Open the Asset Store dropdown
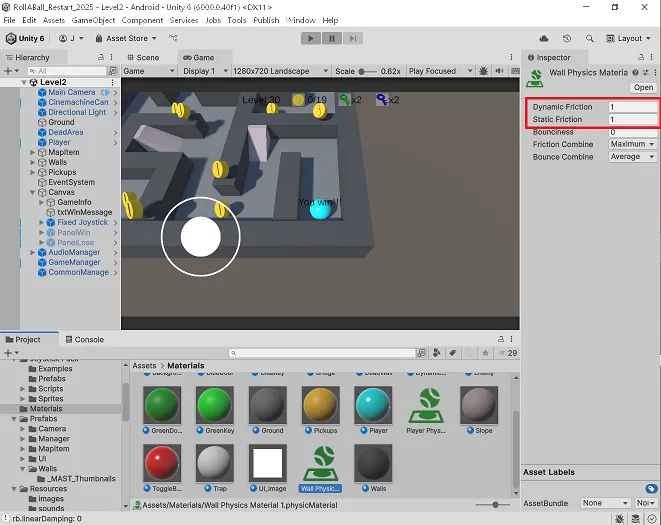This screenshot has width=661, height=525. tap(126, 39)
